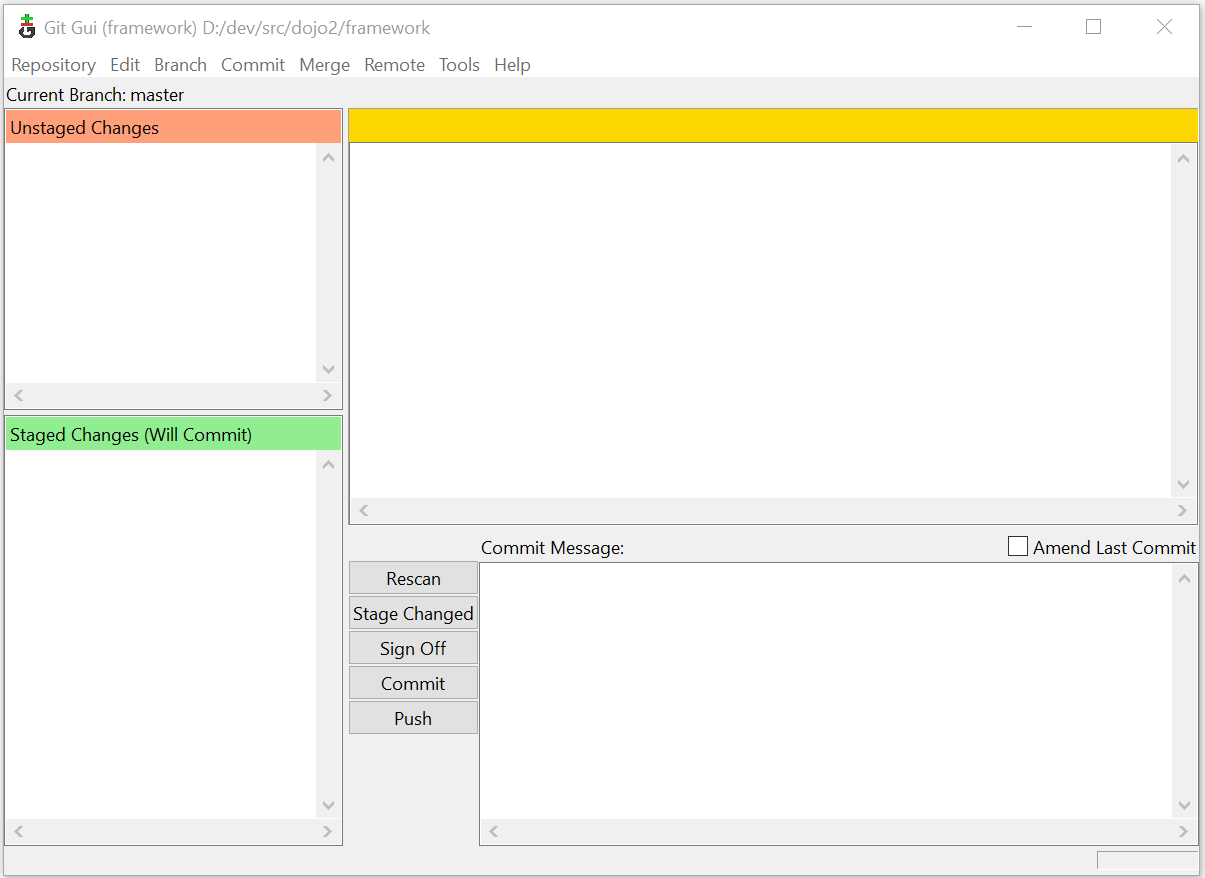Click the Commit button beside the message box
This screenshot has height=878, width=1205.
[413, 683]
